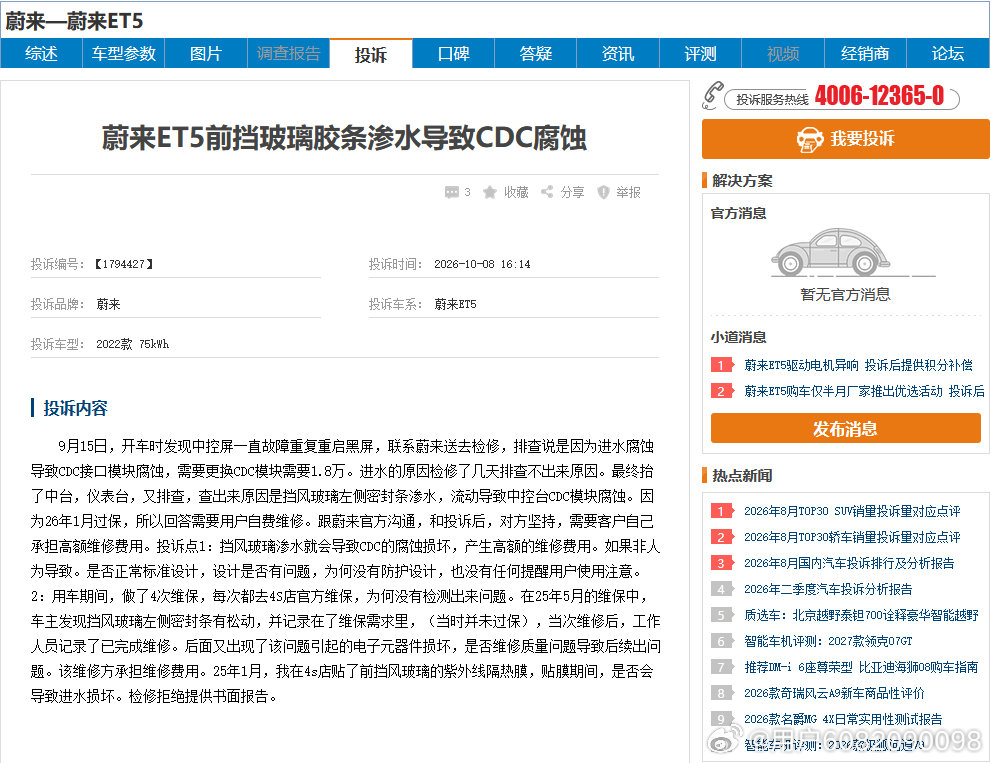Click the red rank 1 badge in 小道消息
Screen dimensions: 991x763
pos(722,365)
